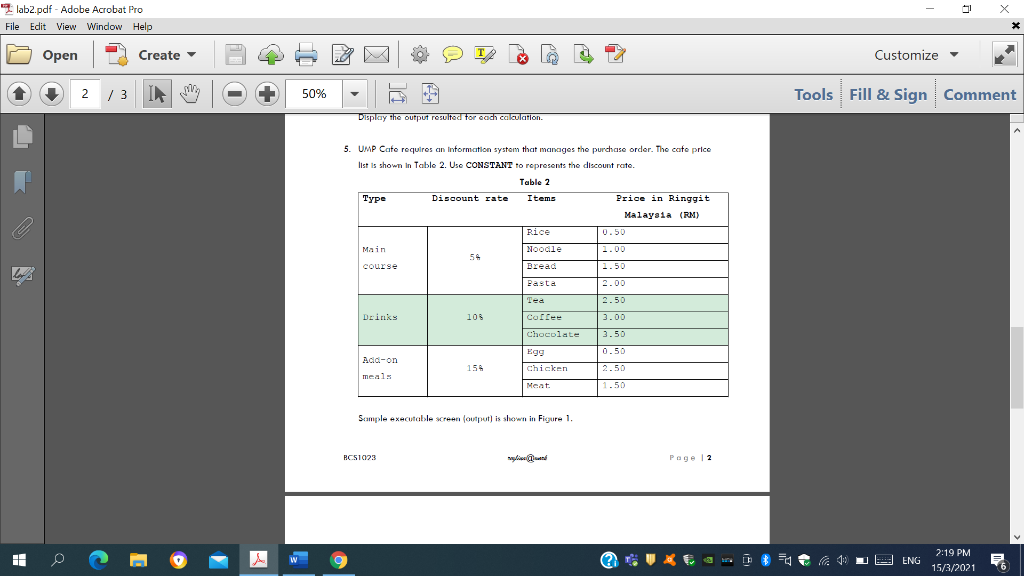This screenshot has height=576, width=1024.
Task: Go to next page arrow
Action: tap(52, 94)
